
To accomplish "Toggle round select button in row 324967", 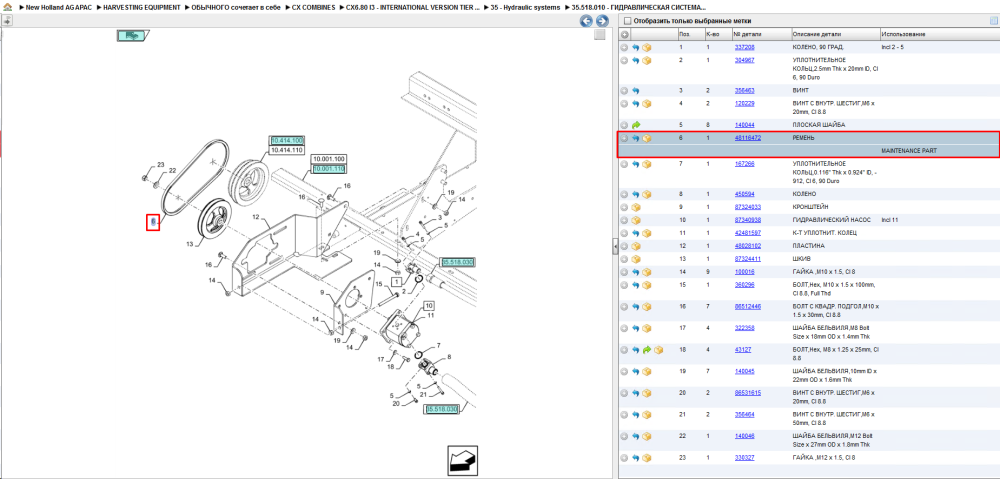I will pyautogui.click(x=625, y=61).
